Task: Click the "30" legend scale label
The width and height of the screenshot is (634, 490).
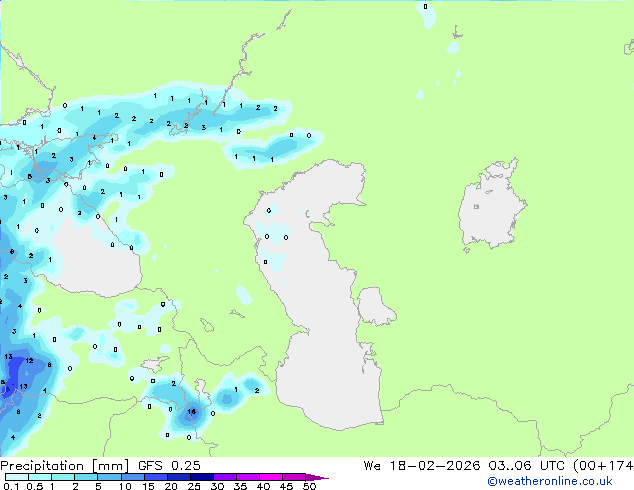Action: click(217, 486)
